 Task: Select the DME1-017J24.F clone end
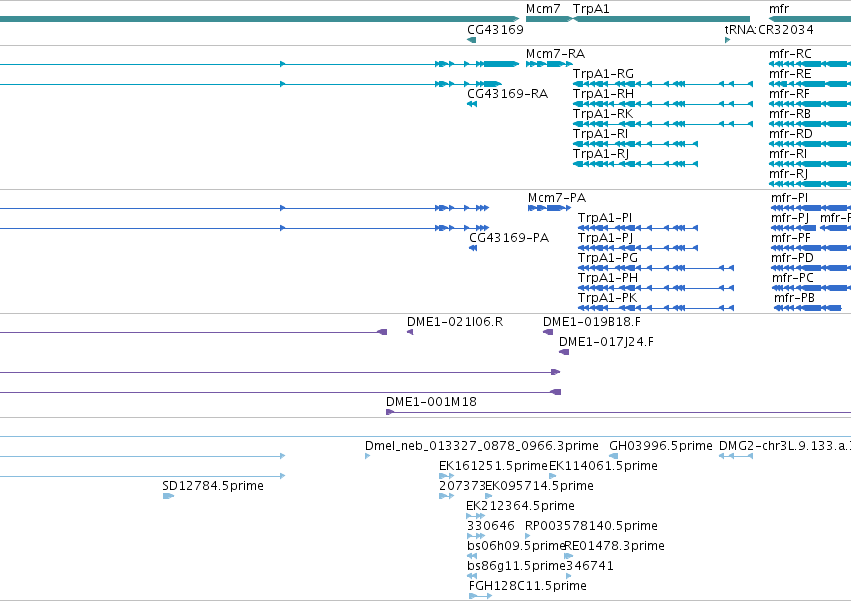[x=564, y=352]
